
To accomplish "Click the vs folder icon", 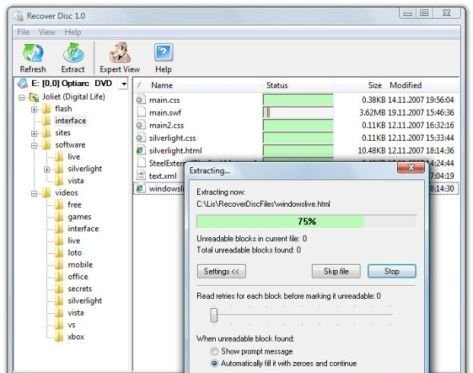I will tap(59, 325).
